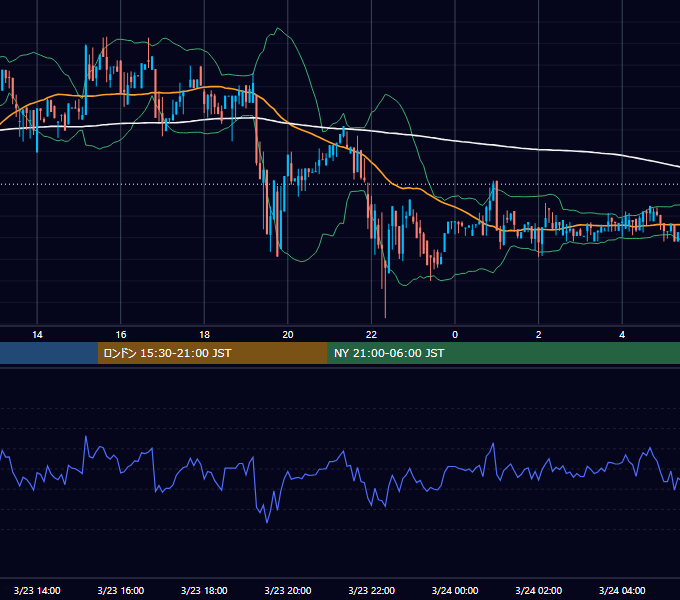
Task: Click the 4 hour label on price chart axis
Action: (x=622, y=335)
